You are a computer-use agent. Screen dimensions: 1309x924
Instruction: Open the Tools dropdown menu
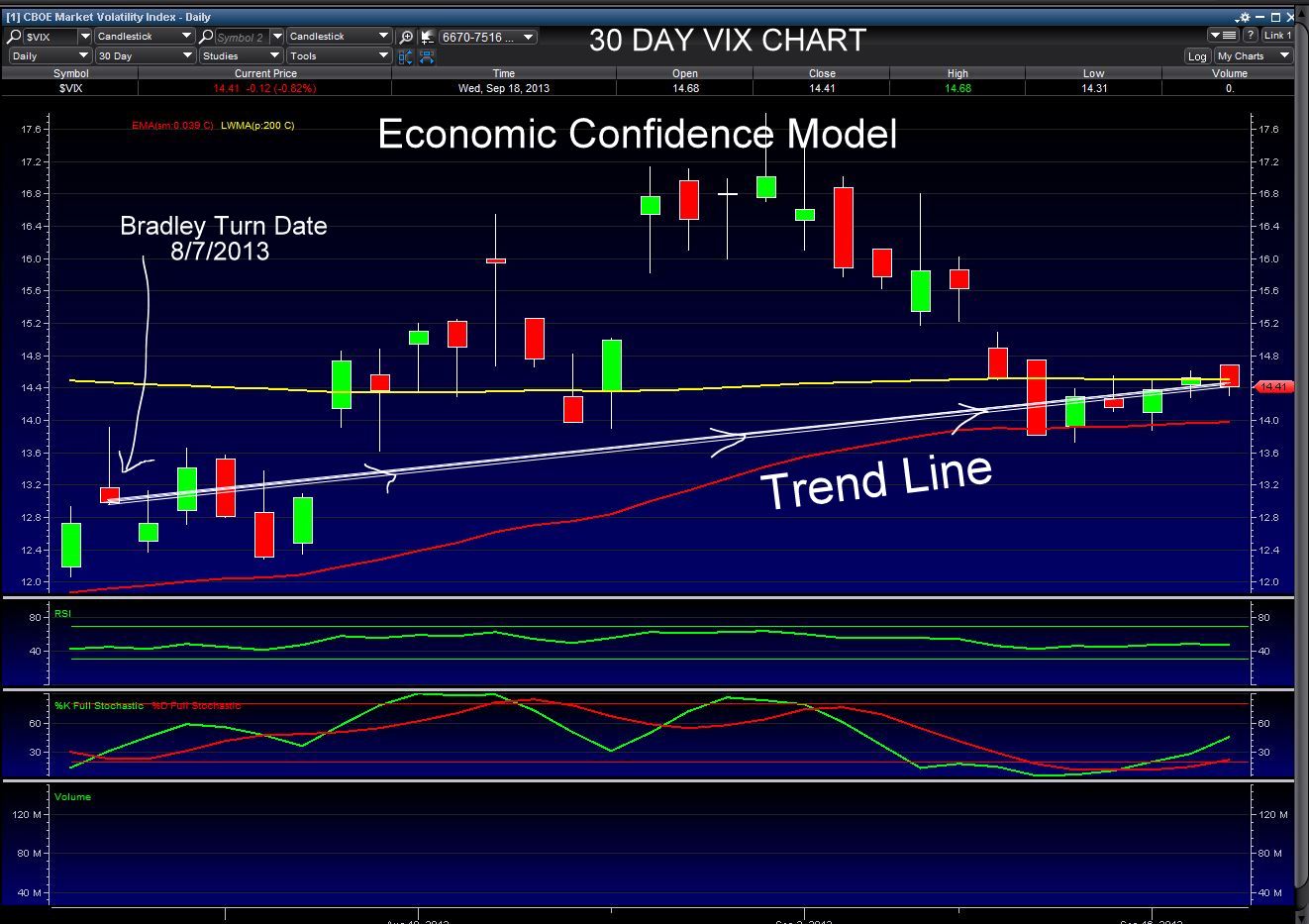coord(340,56)
